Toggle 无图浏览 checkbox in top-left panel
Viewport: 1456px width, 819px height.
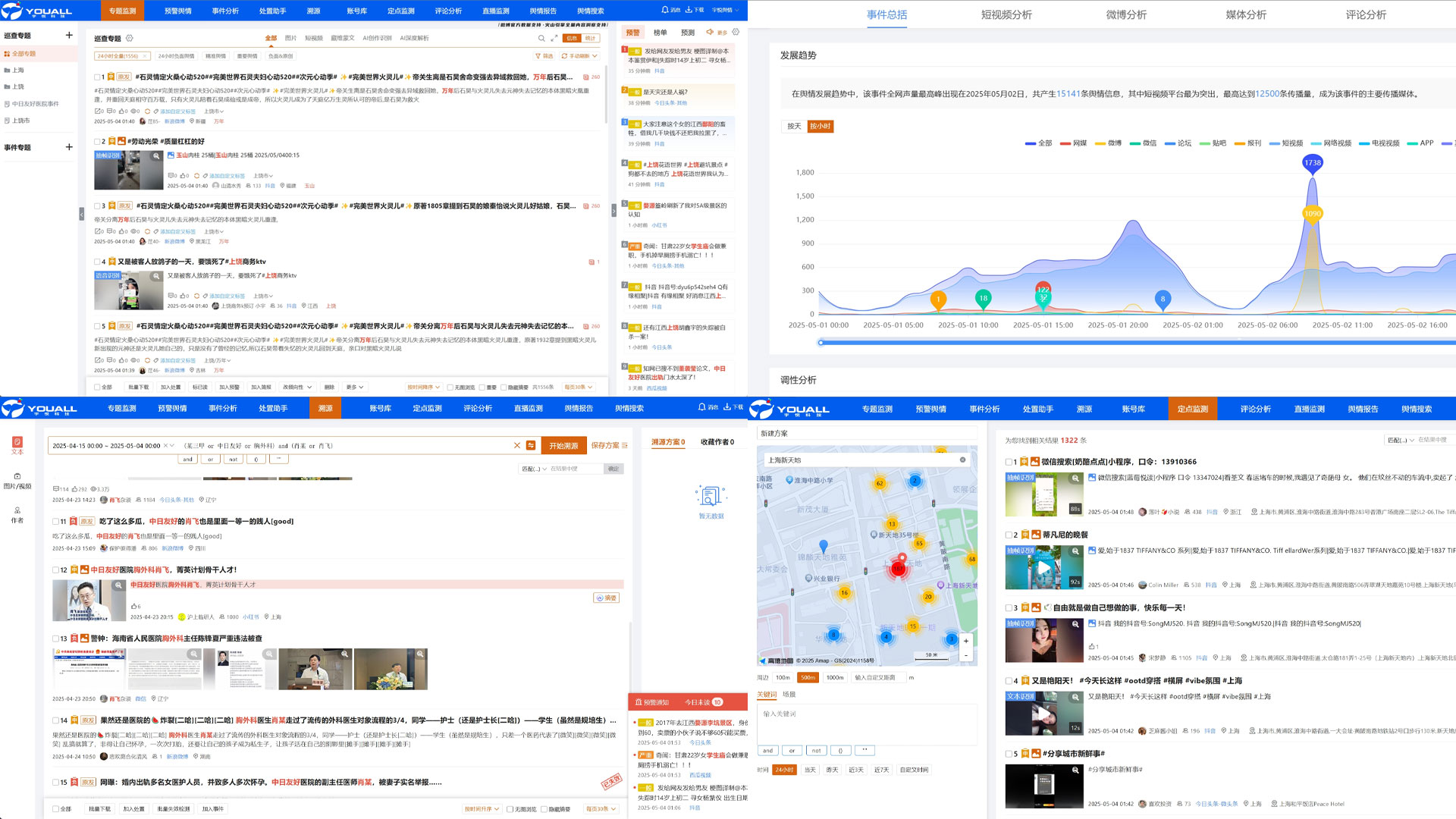click(450, 388)
